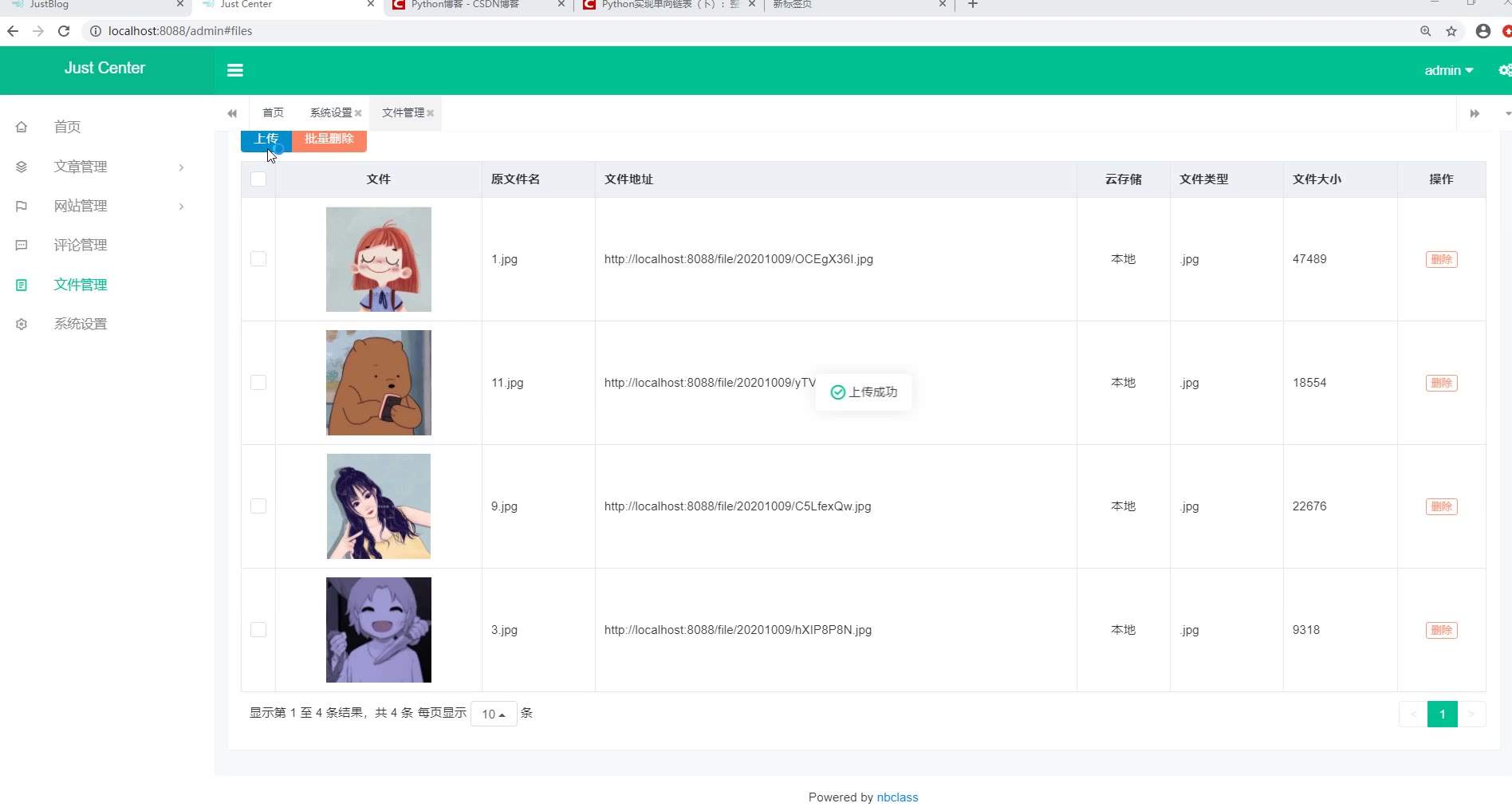Toggle the sidebar hamburger menu icon
The image size is (1512, 807).
pos(234,70)
